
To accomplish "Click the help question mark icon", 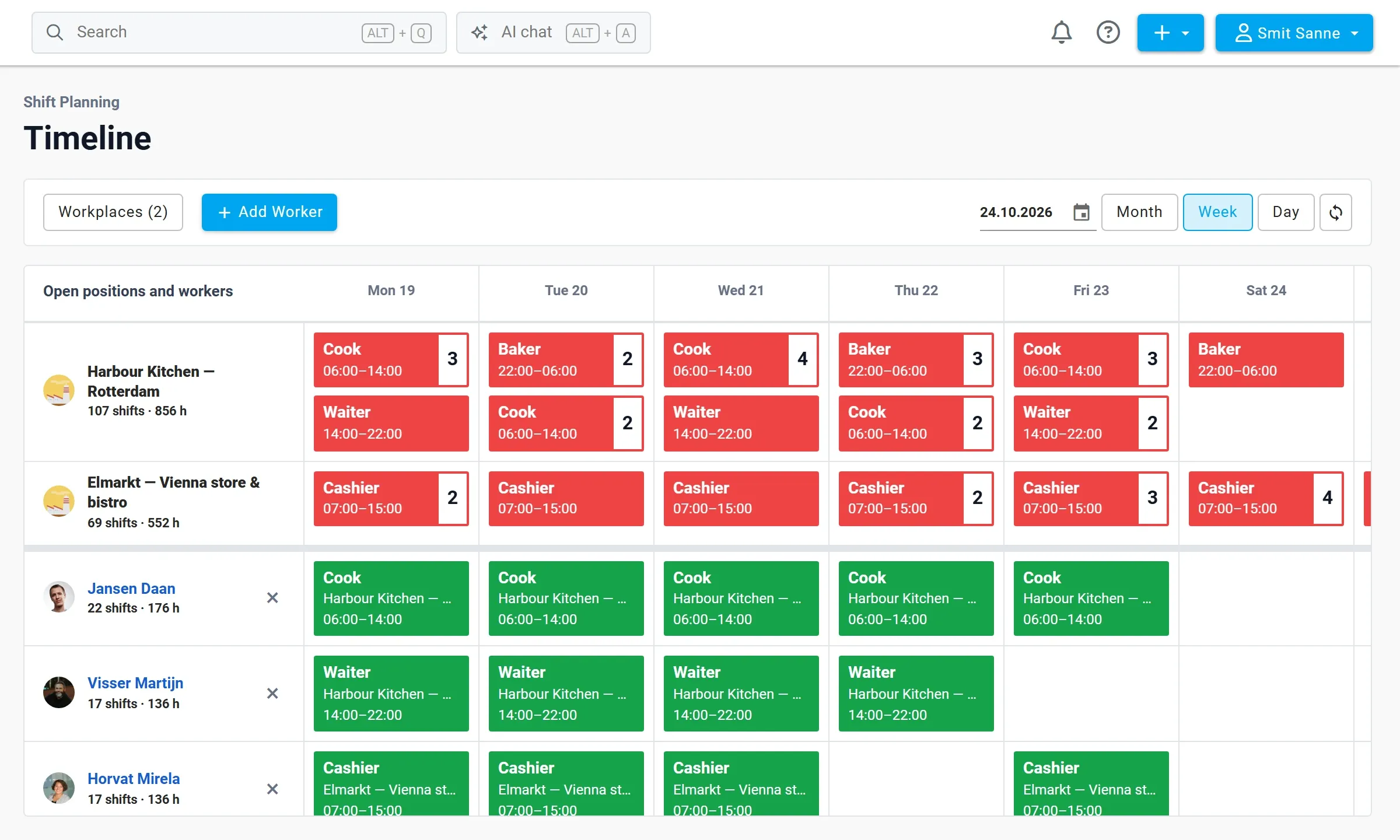I will coord(1108,33).
